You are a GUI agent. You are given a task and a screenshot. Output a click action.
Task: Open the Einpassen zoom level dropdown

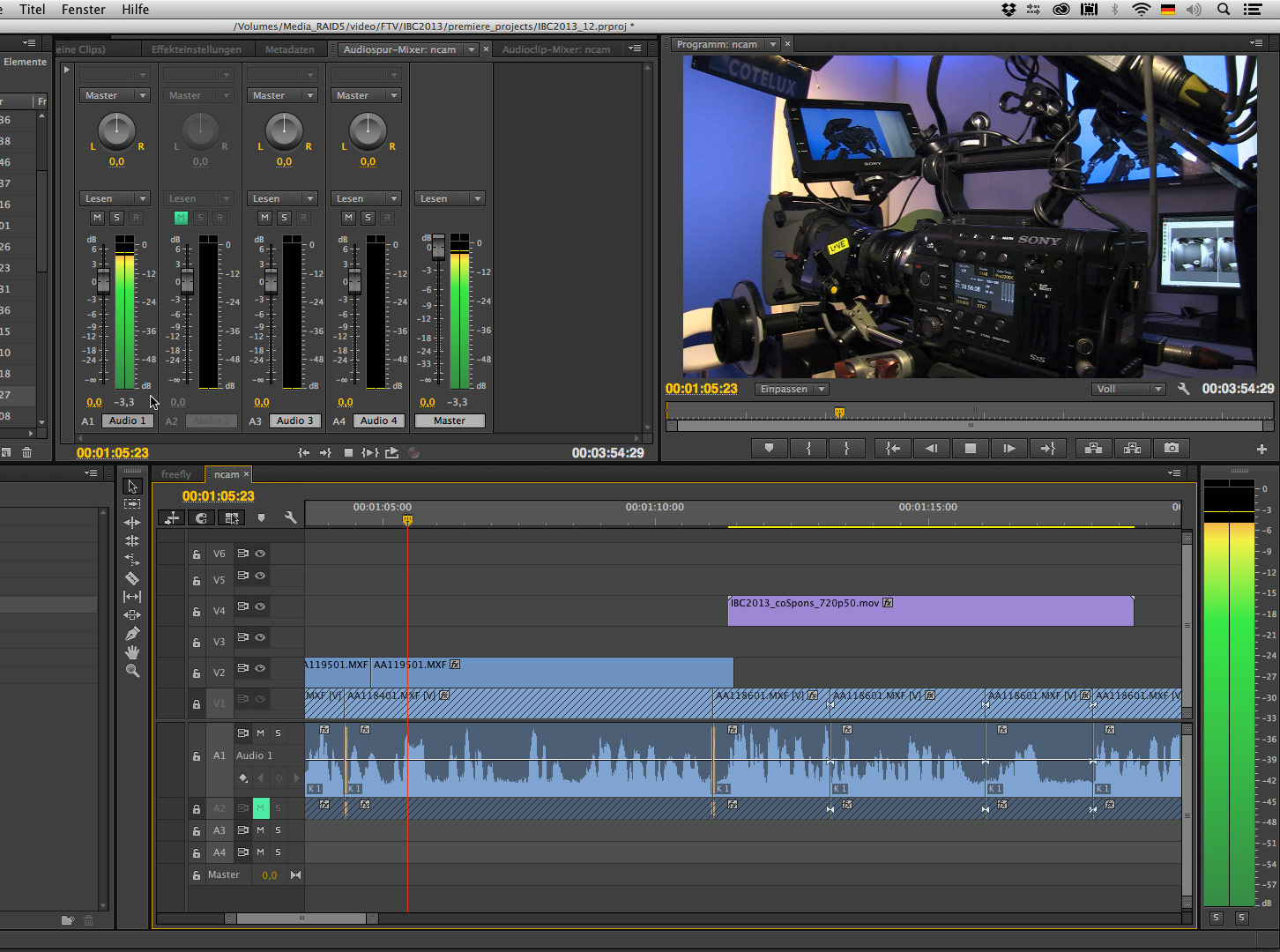(792, 389)
